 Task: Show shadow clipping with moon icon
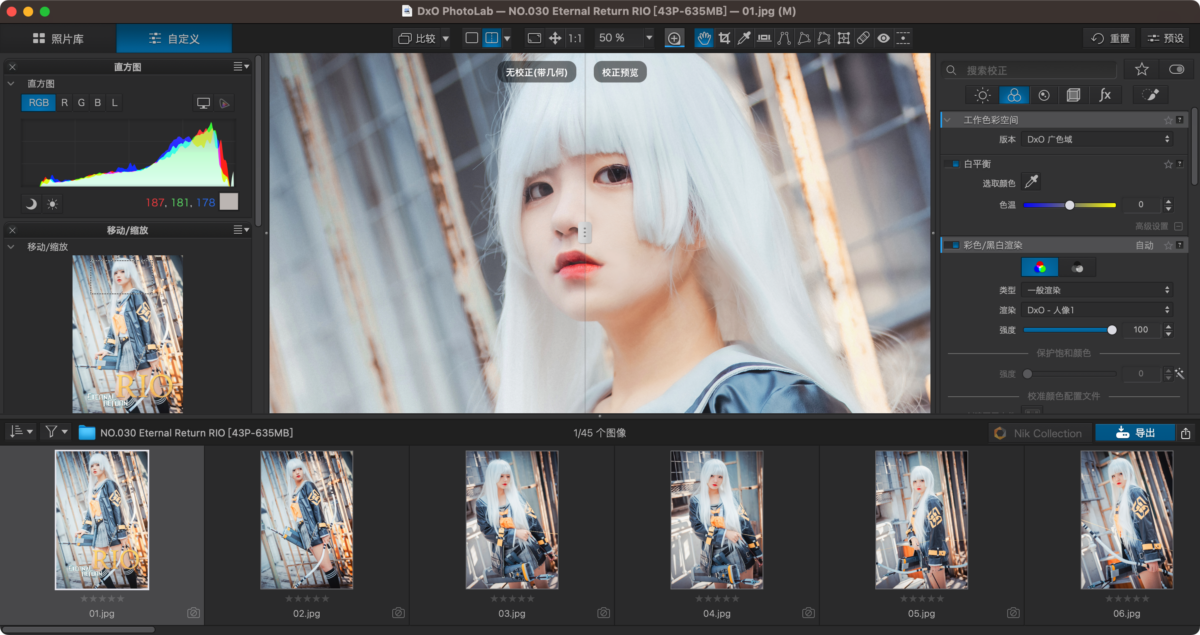tap(31, 203)
